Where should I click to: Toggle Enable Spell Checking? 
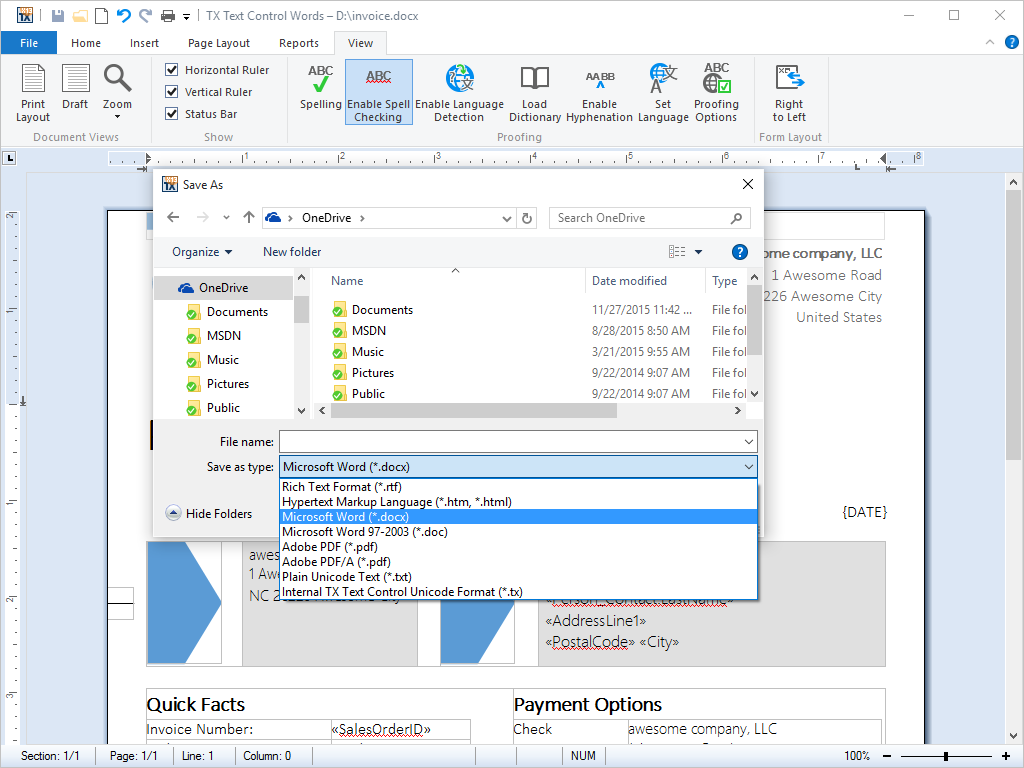point(379,92)
